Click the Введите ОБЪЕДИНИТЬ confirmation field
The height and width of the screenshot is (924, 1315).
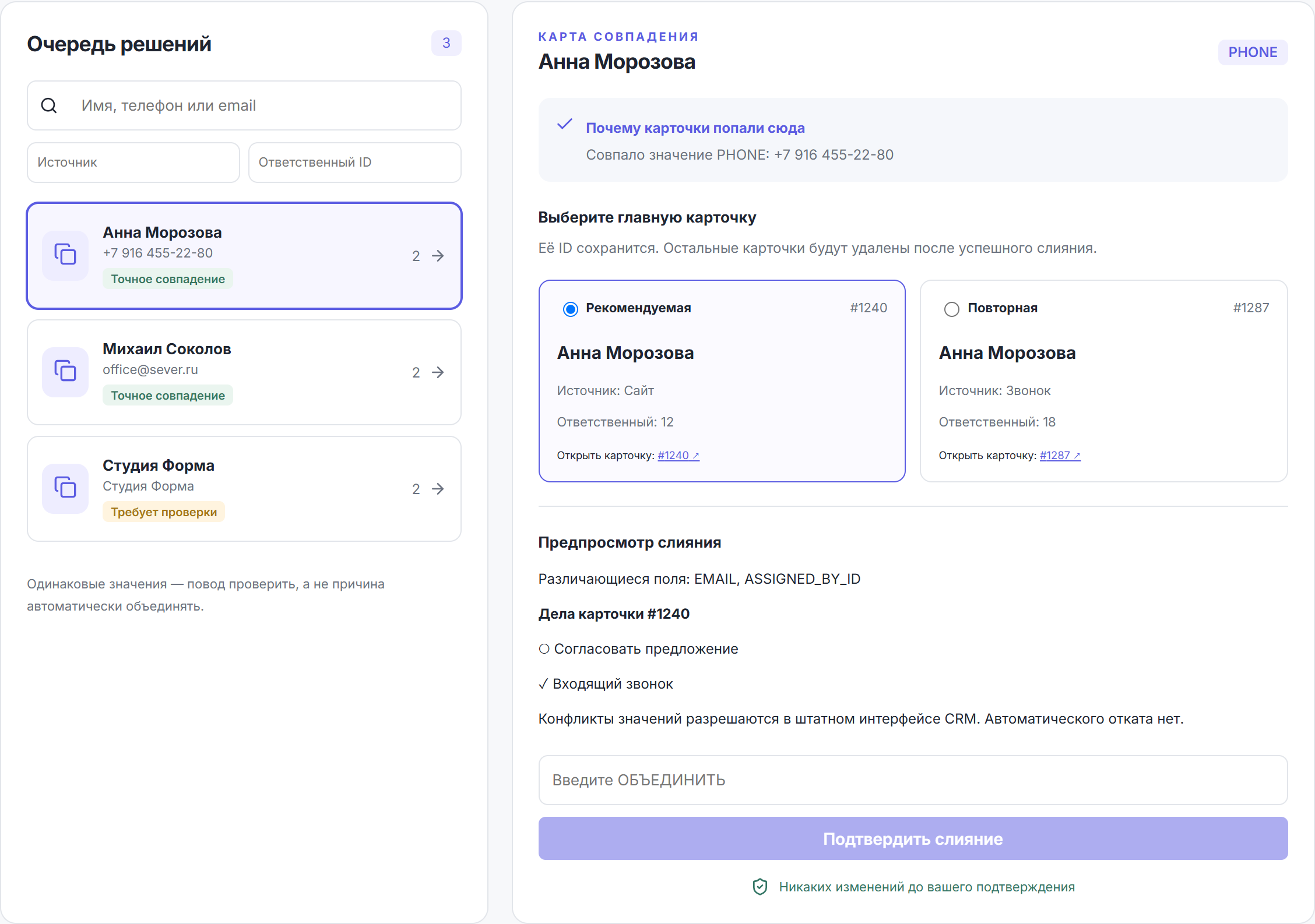click(x=913, y=780)
